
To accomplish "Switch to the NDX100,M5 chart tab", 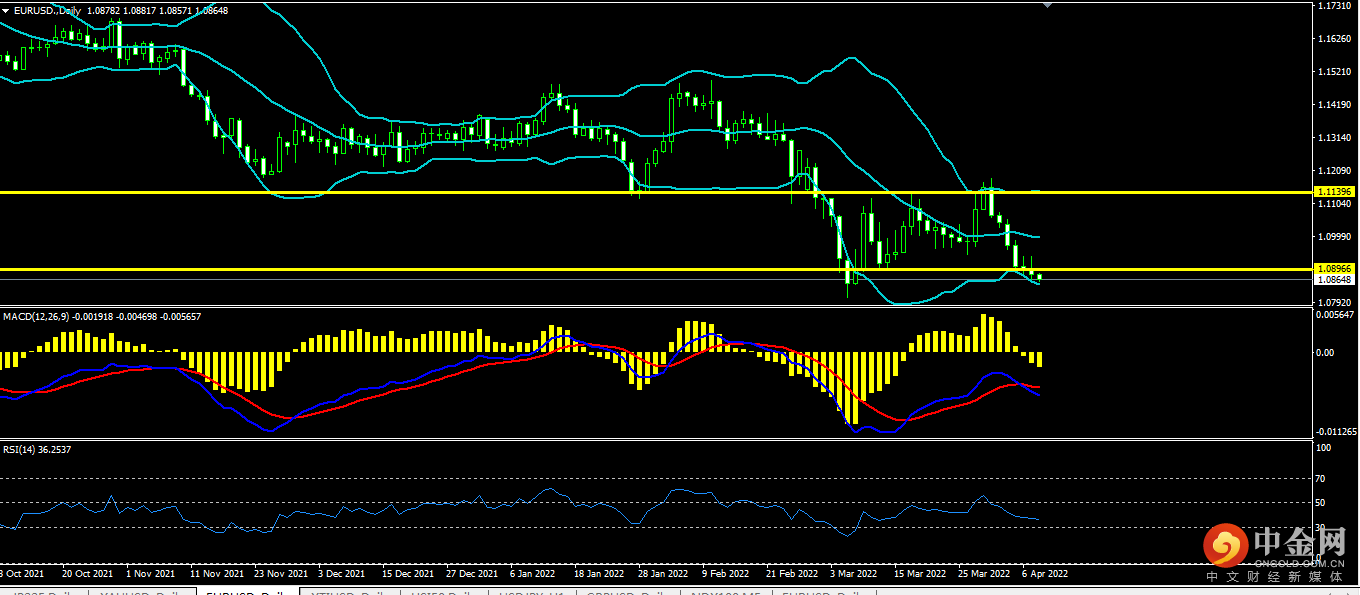I will (x=726, y=590).
